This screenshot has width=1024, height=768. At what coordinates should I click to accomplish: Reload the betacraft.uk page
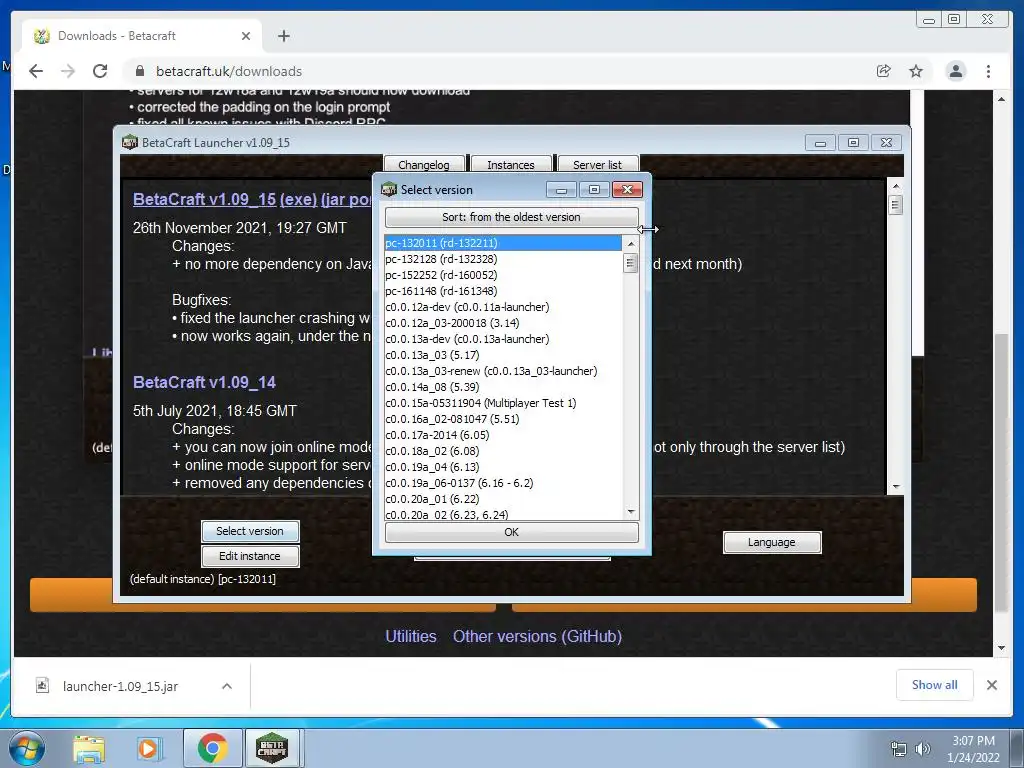(x=100, y=71)
